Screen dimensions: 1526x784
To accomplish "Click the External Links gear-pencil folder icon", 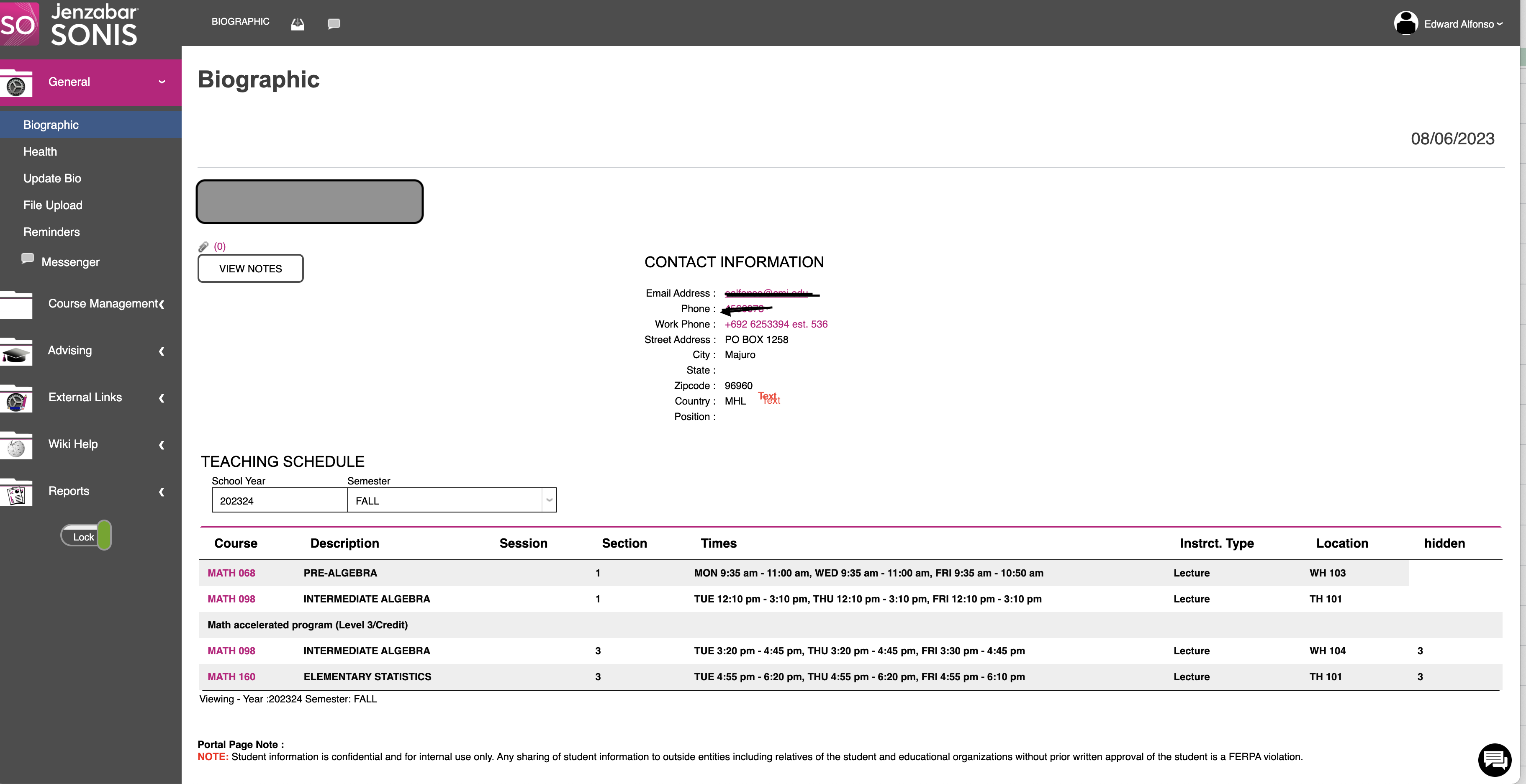I will tap(15, 399).
